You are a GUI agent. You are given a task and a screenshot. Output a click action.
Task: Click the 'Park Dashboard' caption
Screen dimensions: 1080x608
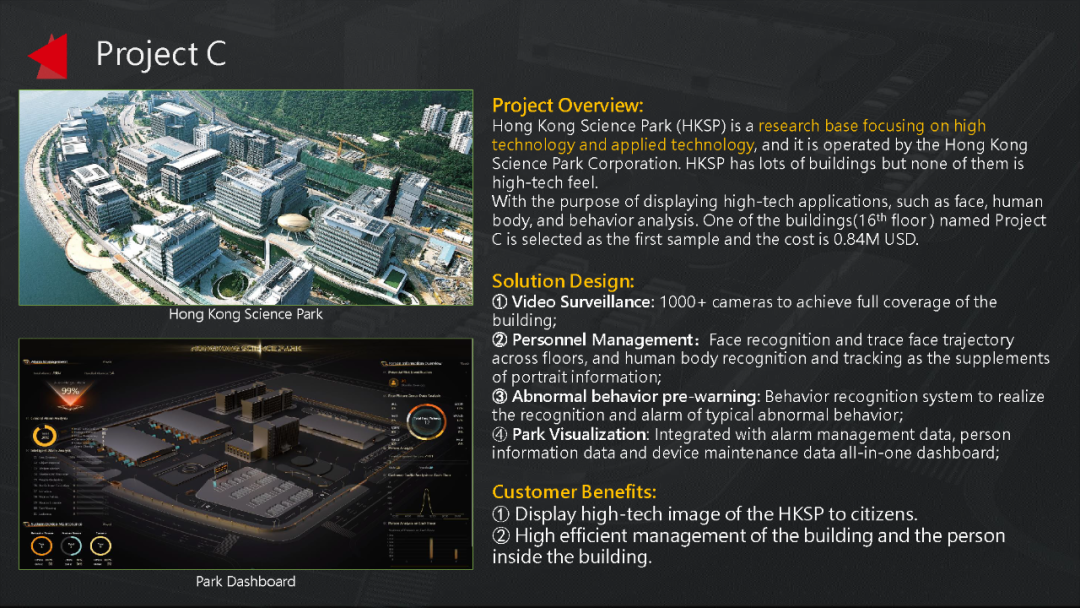pos(246,581)
